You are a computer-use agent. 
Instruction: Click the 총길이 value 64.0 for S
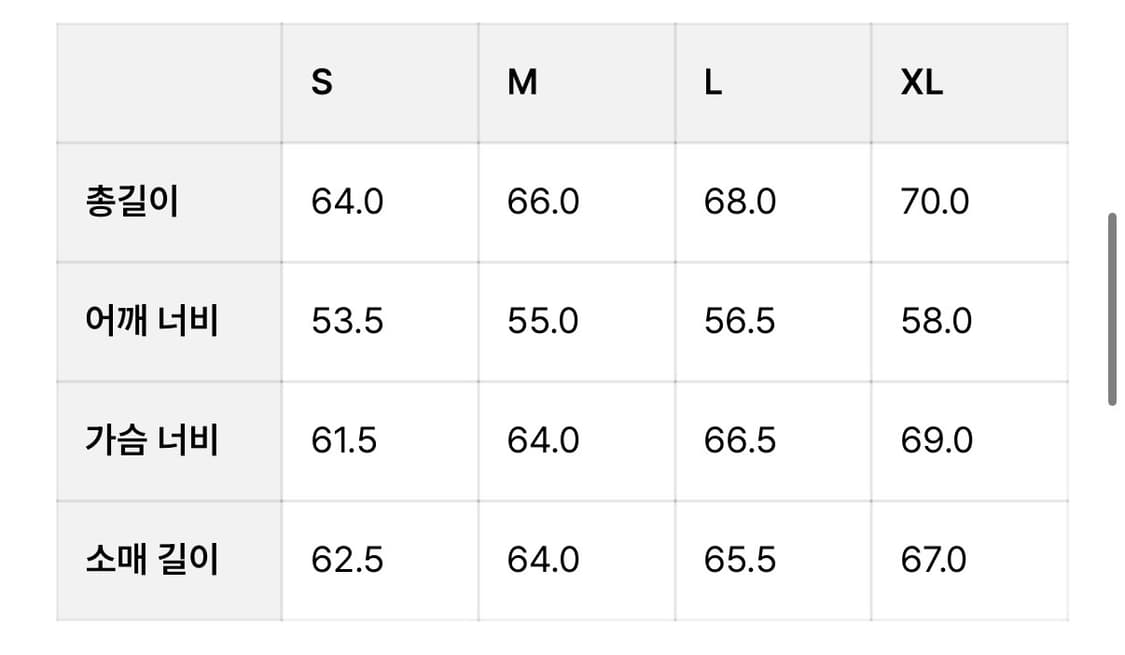tap(347, 202)
